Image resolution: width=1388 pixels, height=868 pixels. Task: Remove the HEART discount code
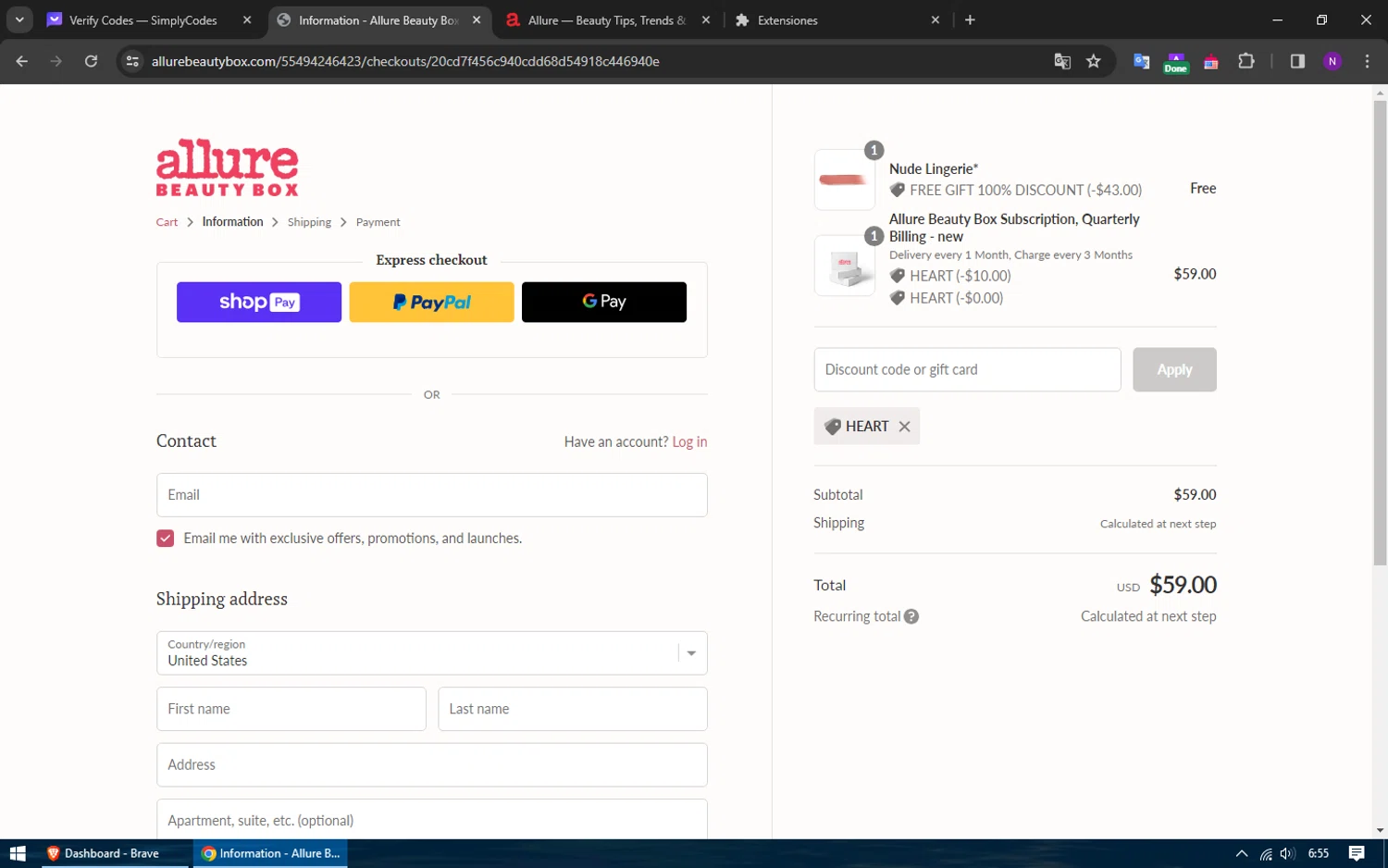[905, 427]
